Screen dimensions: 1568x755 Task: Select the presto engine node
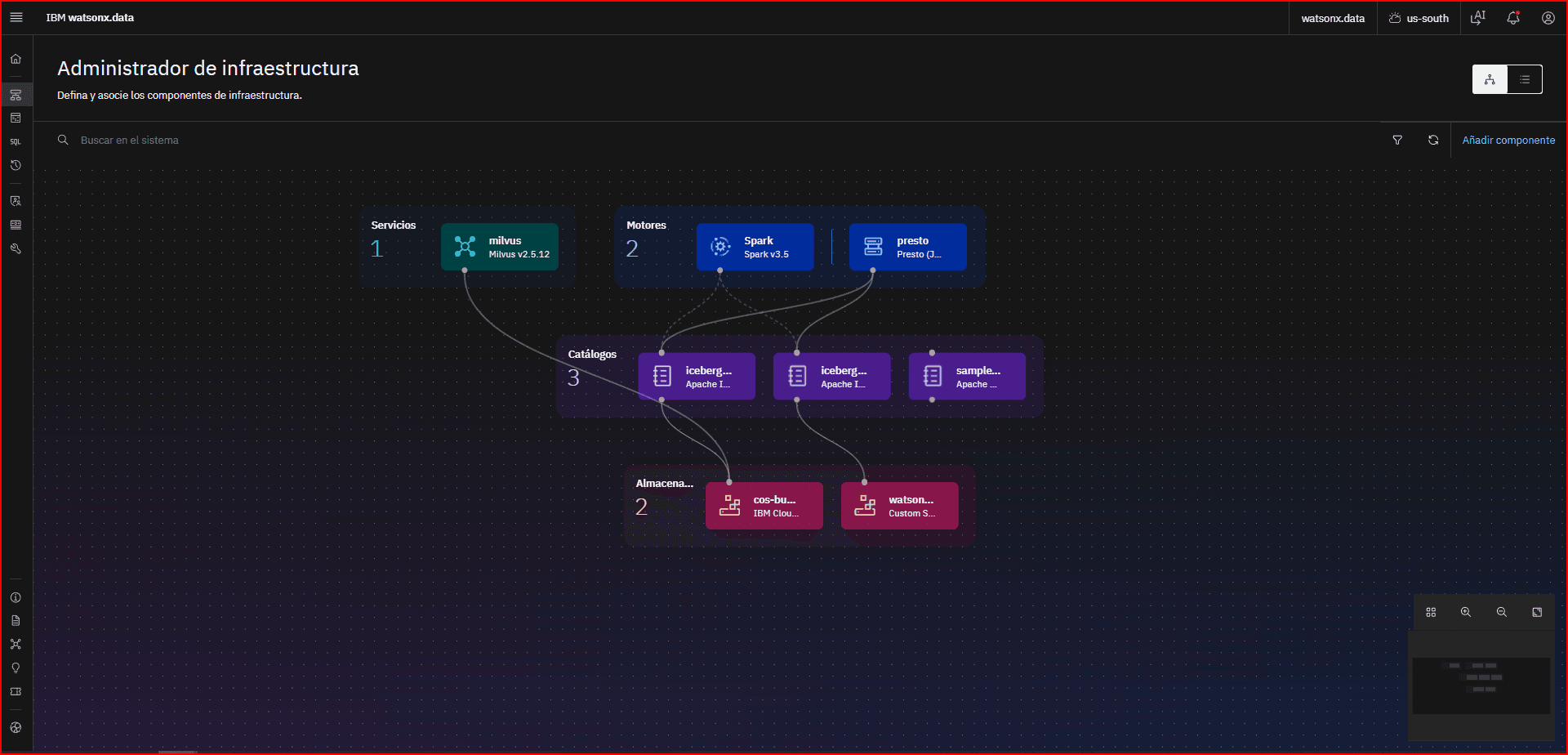(908, 247)
